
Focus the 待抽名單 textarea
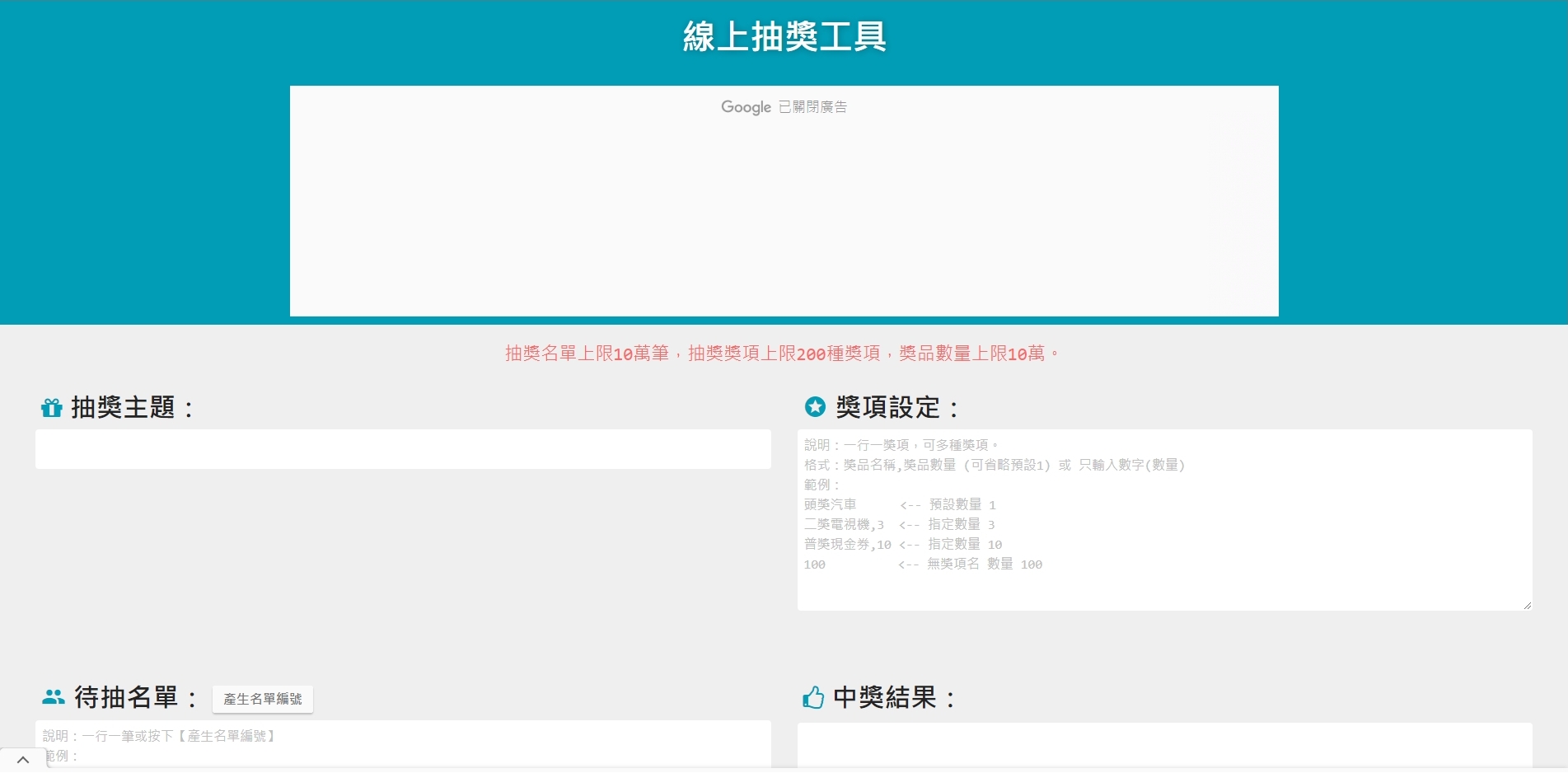click(403, 744)
